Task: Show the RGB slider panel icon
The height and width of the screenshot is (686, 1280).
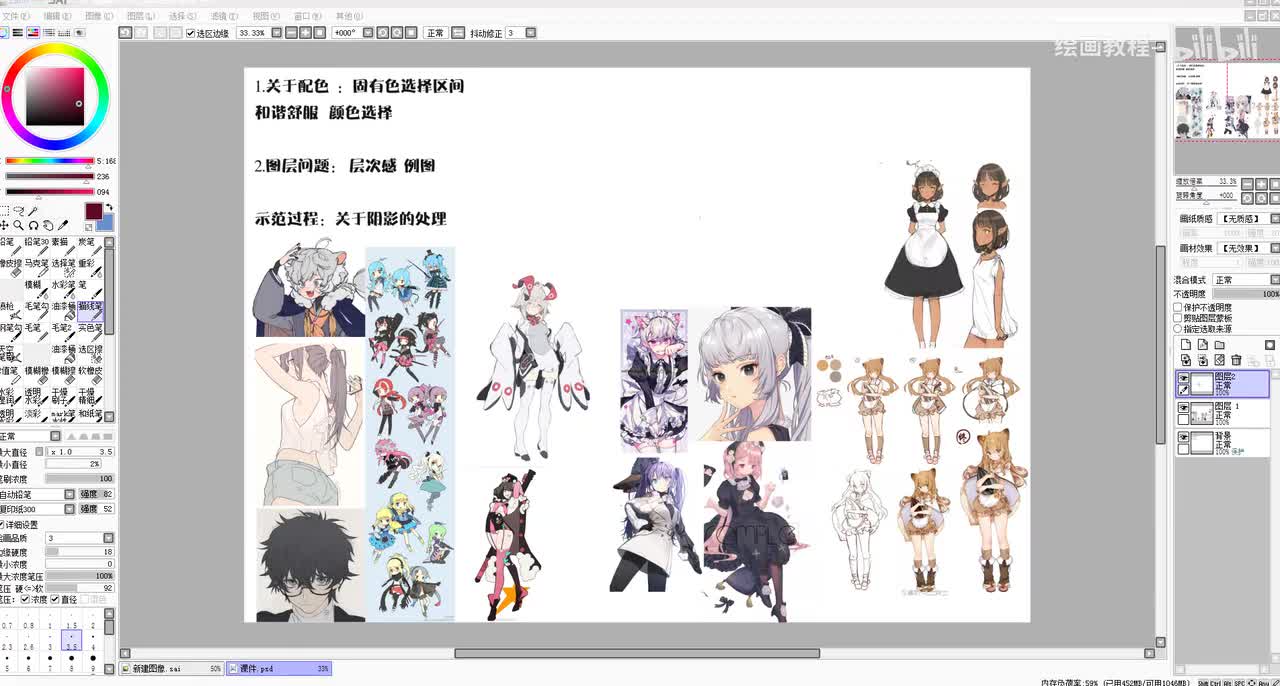Action: 17,33
